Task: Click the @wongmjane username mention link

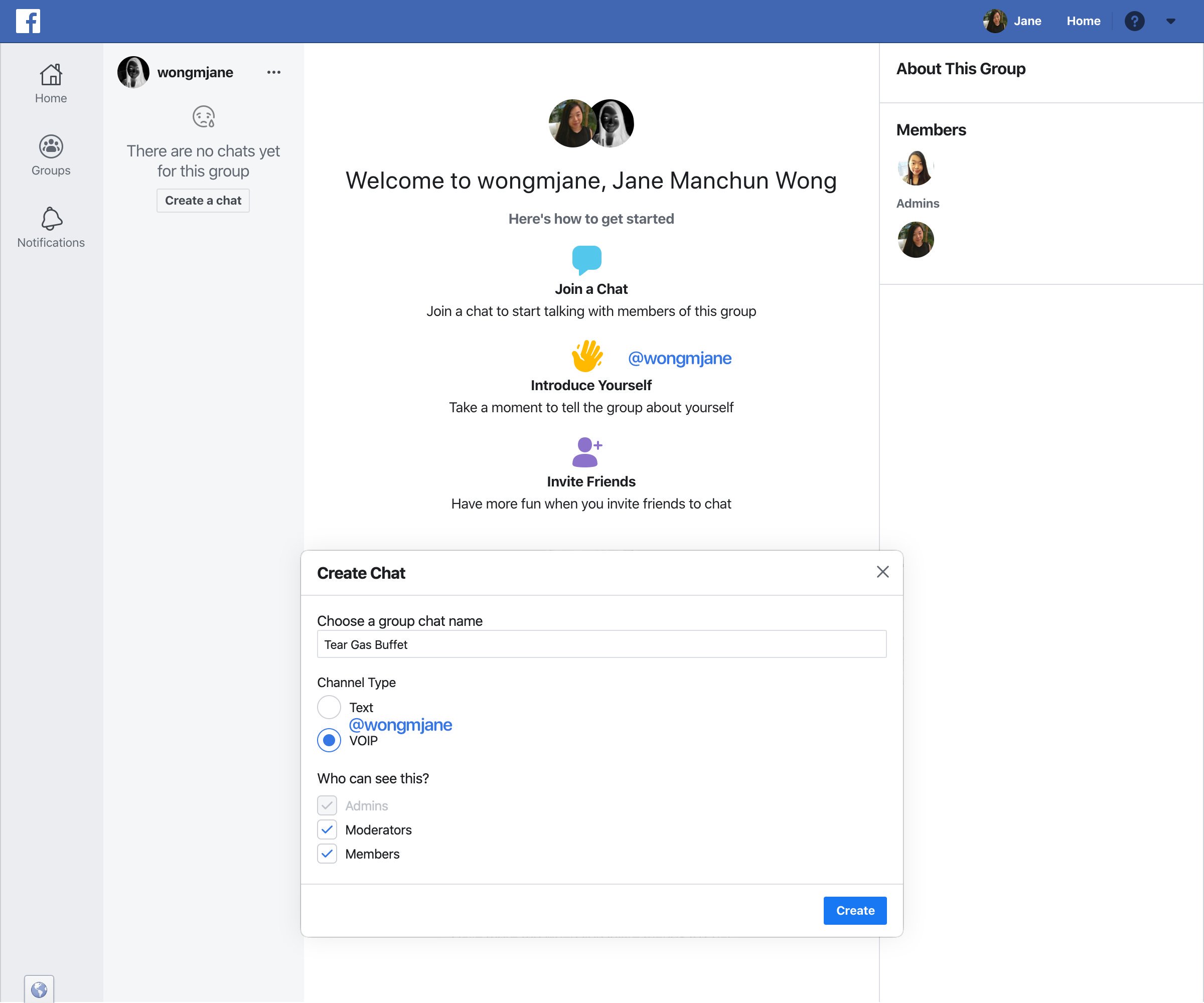Action: [680, 358]
